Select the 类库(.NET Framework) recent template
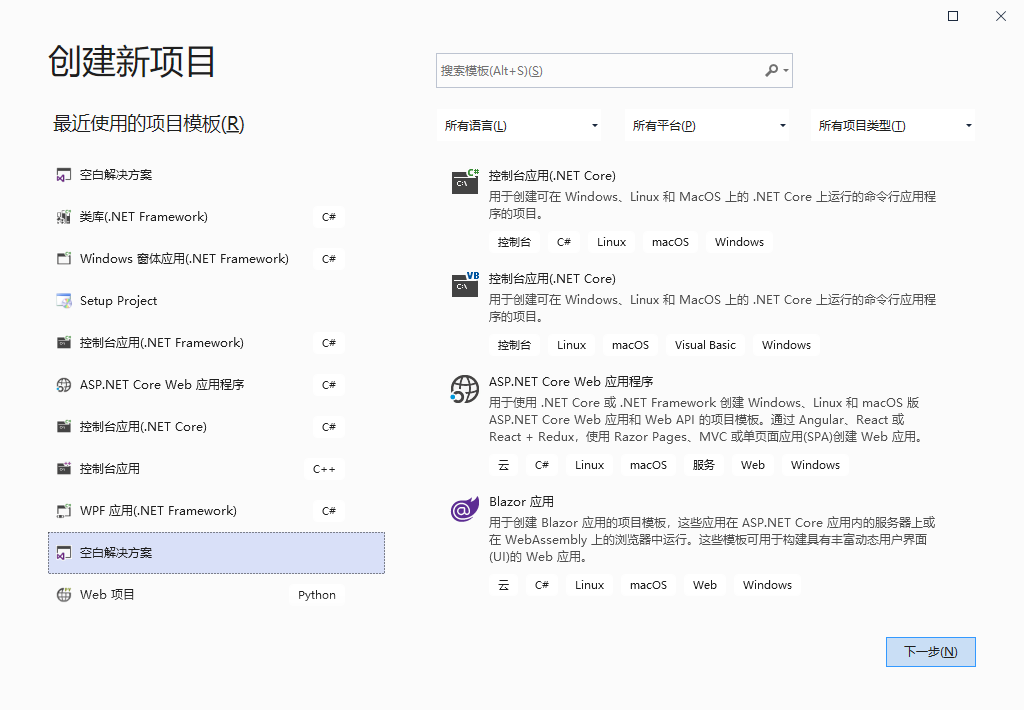This screenshot has width=1024, height=710. coord(143,216)
